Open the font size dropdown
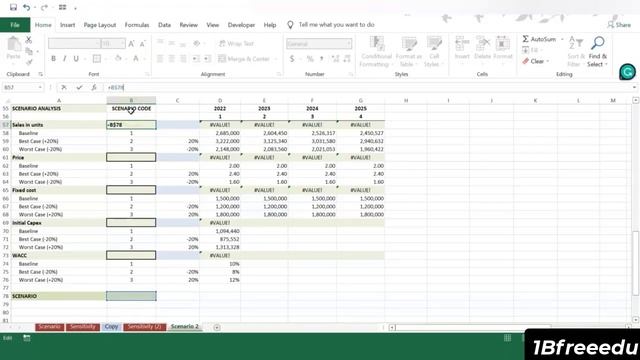 click(x=122, y=44)
